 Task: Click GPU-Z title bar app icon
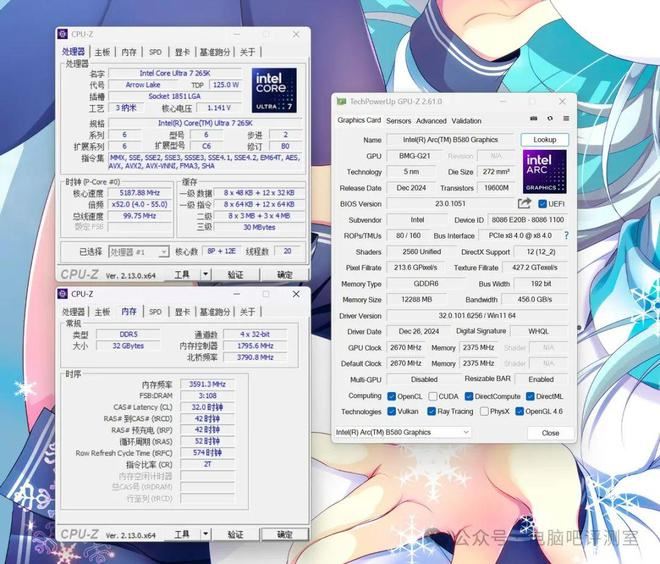341,101
